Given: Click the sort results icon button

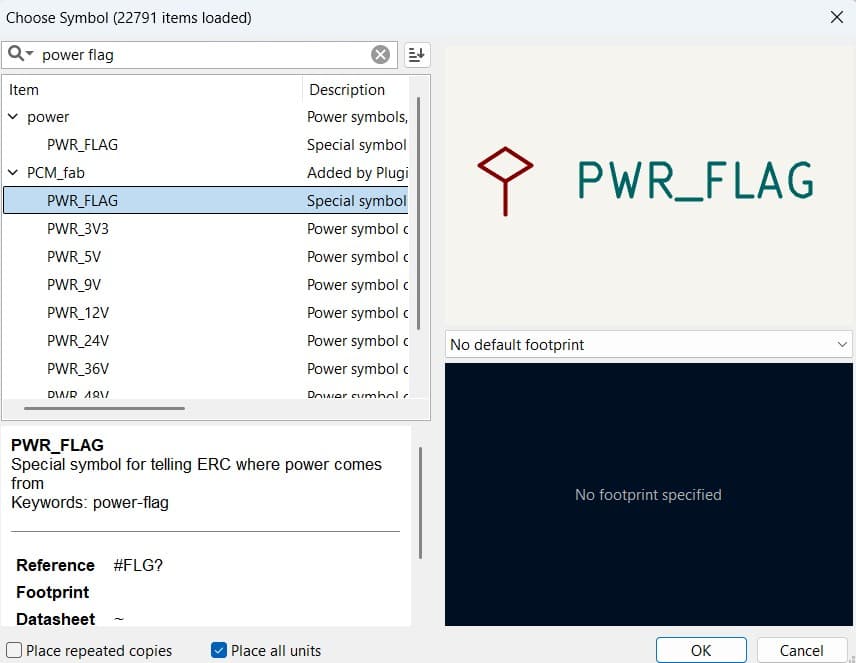Looking at the screenshot, I should tap(417, 55).
